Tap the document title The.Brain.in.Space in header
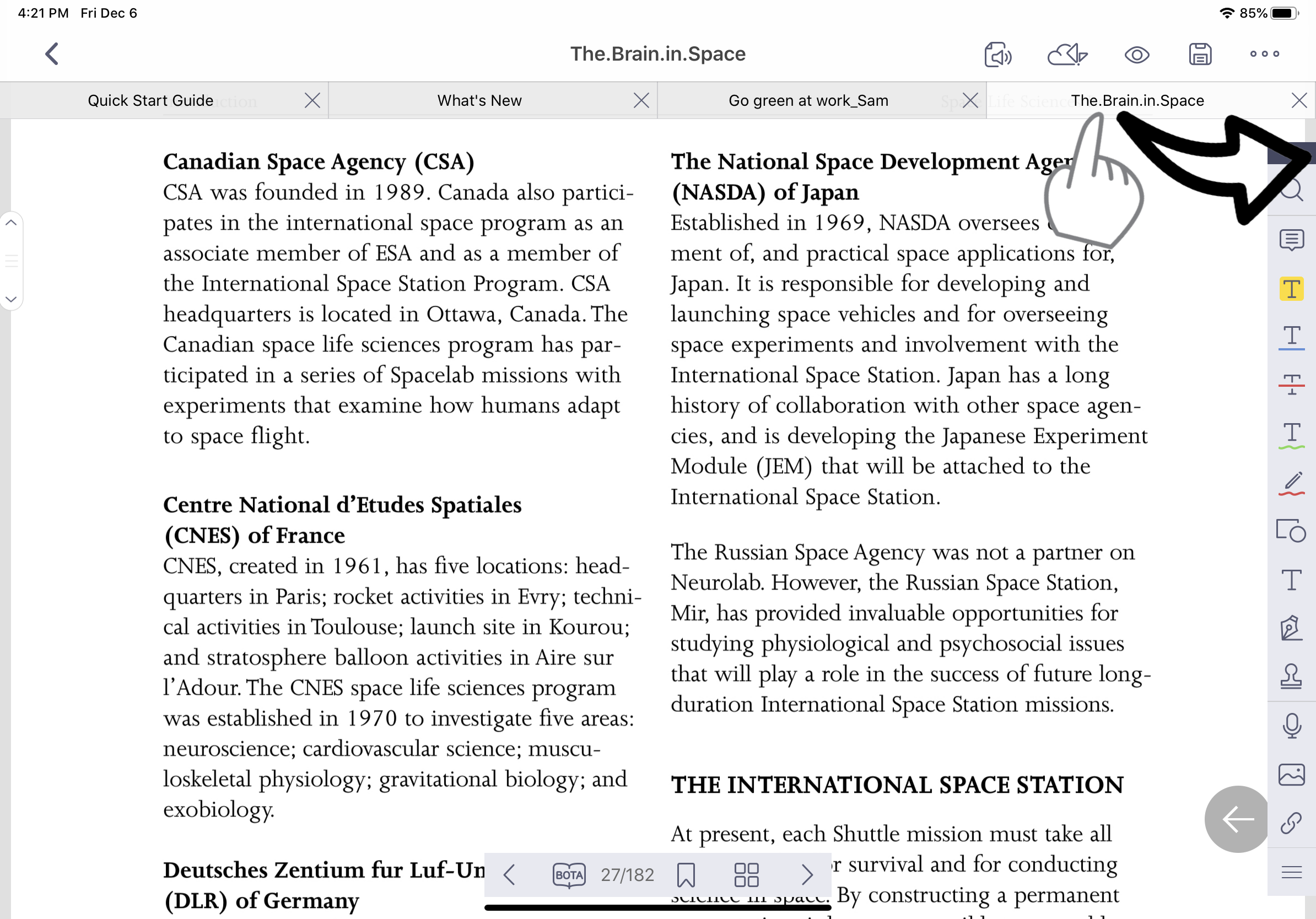 [x=658, y=54]
